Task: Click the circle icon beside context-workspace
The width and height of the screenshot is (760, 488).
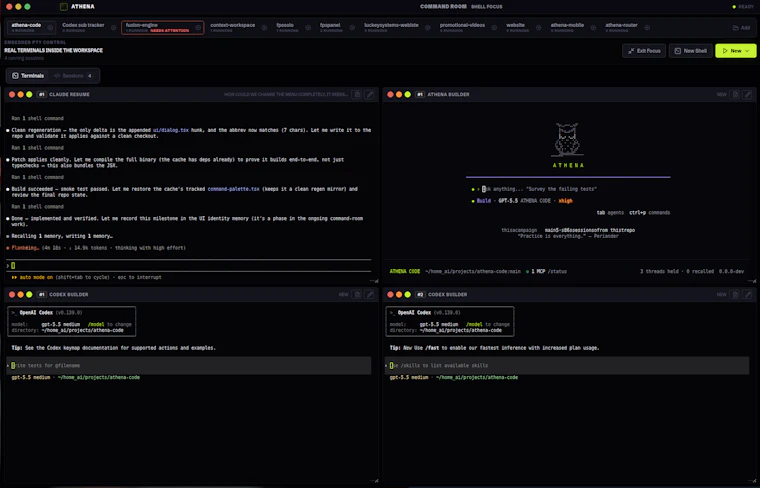Action: pyautogui.click(x=264, y=28)
